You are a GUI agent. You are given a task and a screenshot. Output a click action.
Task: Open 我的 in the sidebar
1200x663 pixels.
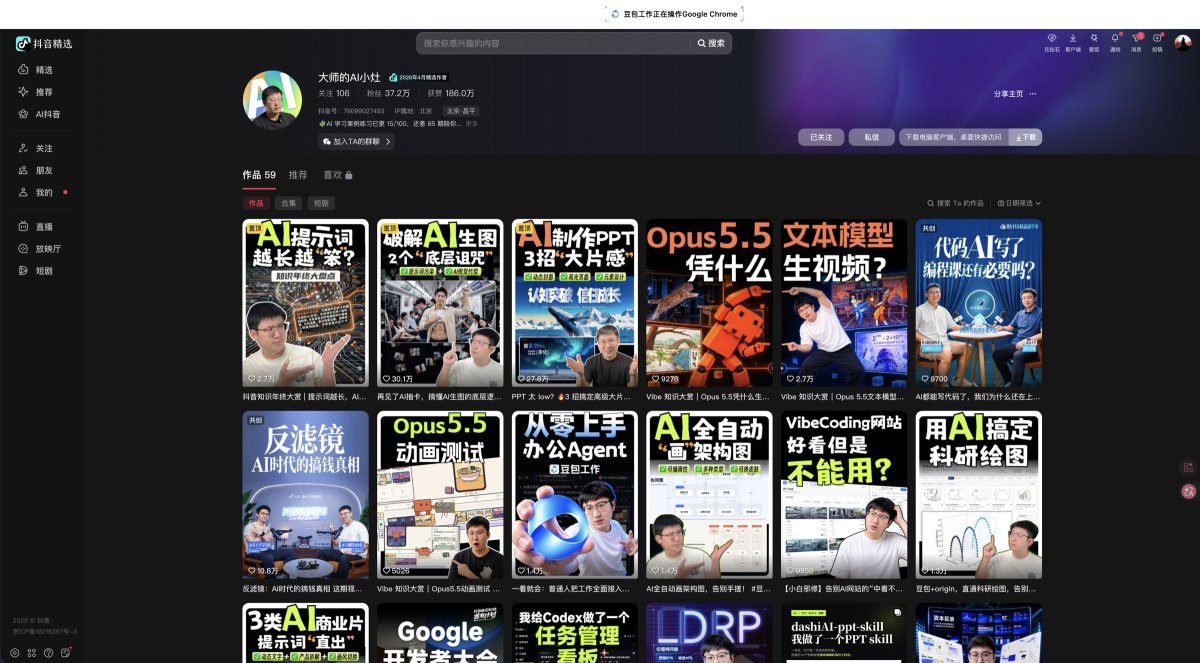tap(36, 192)
